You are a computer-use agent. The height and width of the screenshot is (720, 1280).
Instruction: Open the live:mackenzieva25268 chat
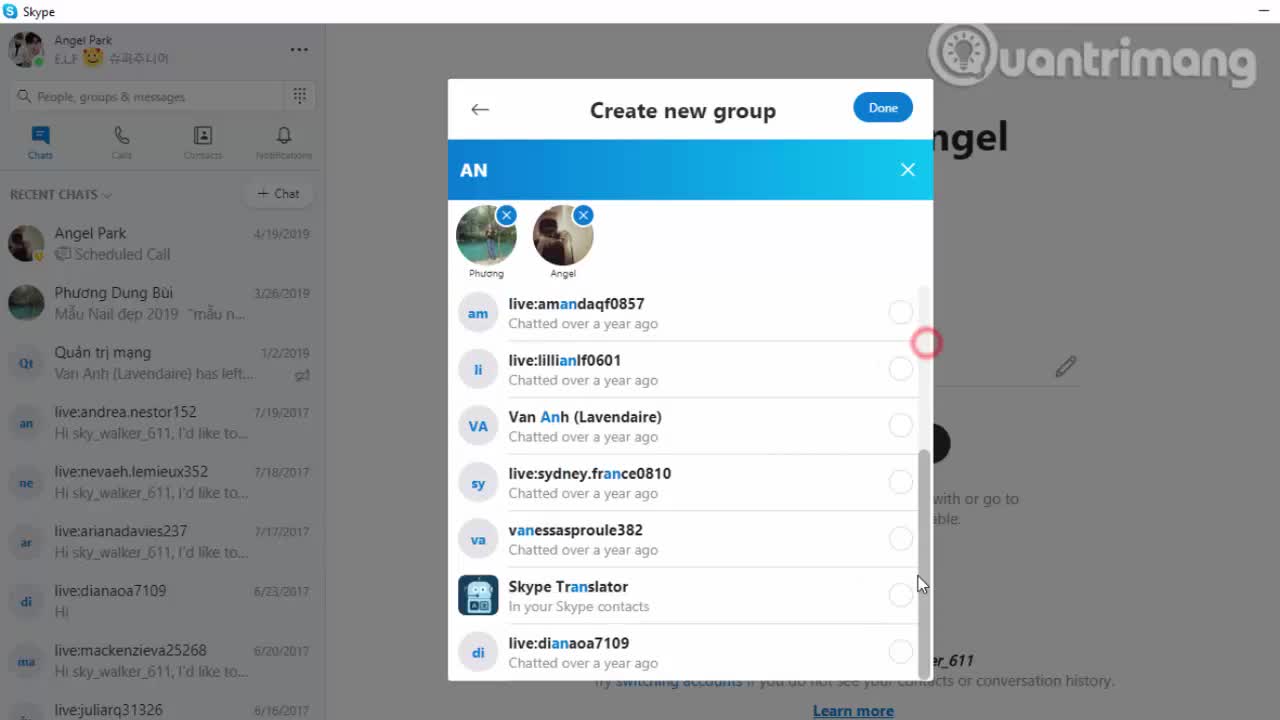tap(160, 660)
